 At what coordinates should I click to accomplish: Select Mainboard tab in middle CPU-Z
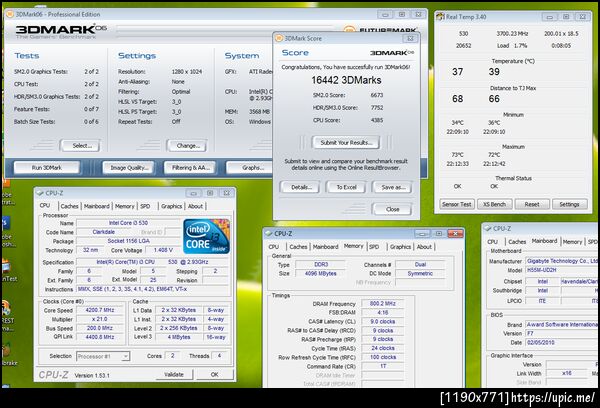[325, 247]
